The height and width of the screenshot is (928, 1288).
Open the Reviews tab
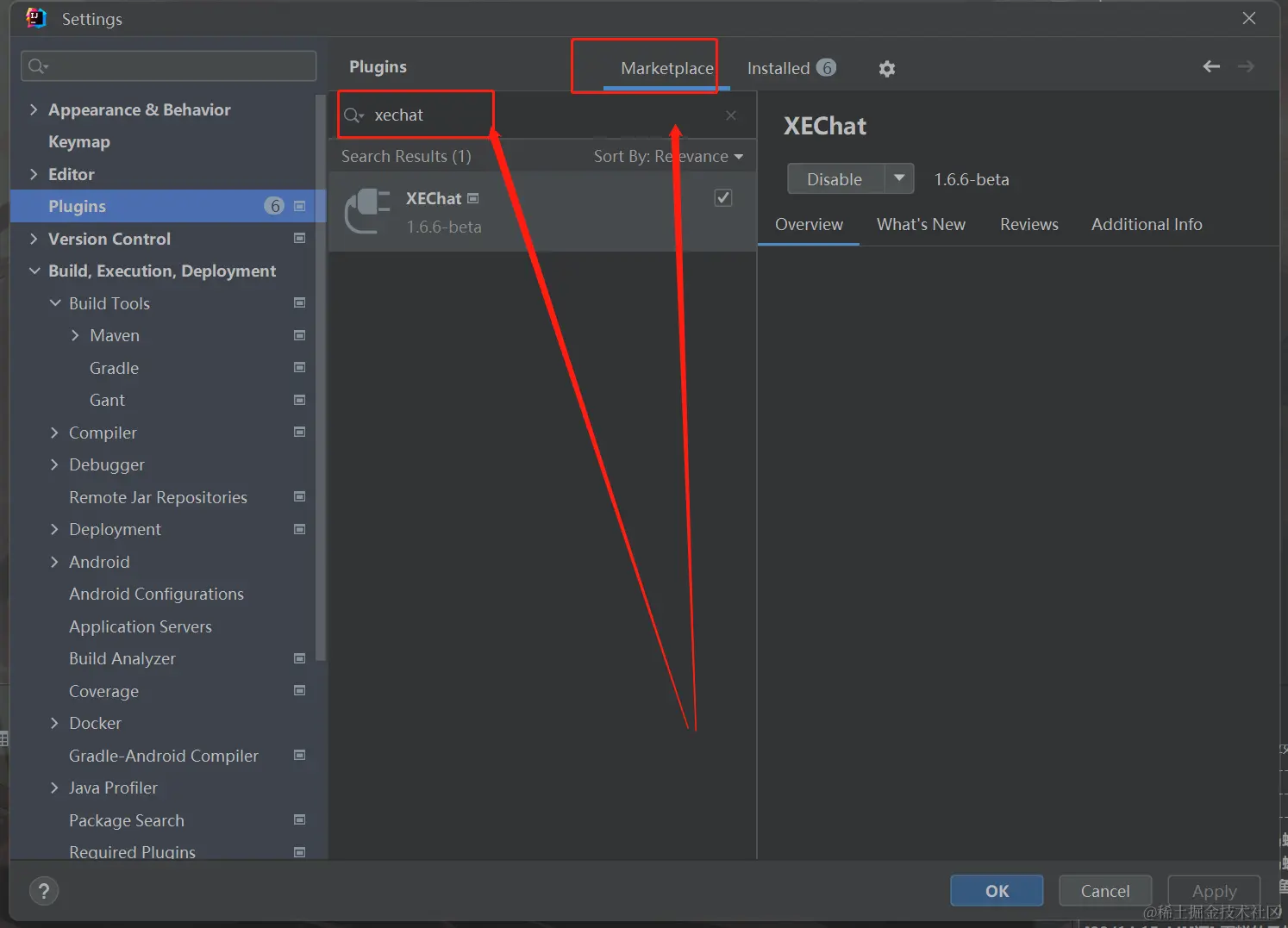click(x=1029, y=224)
